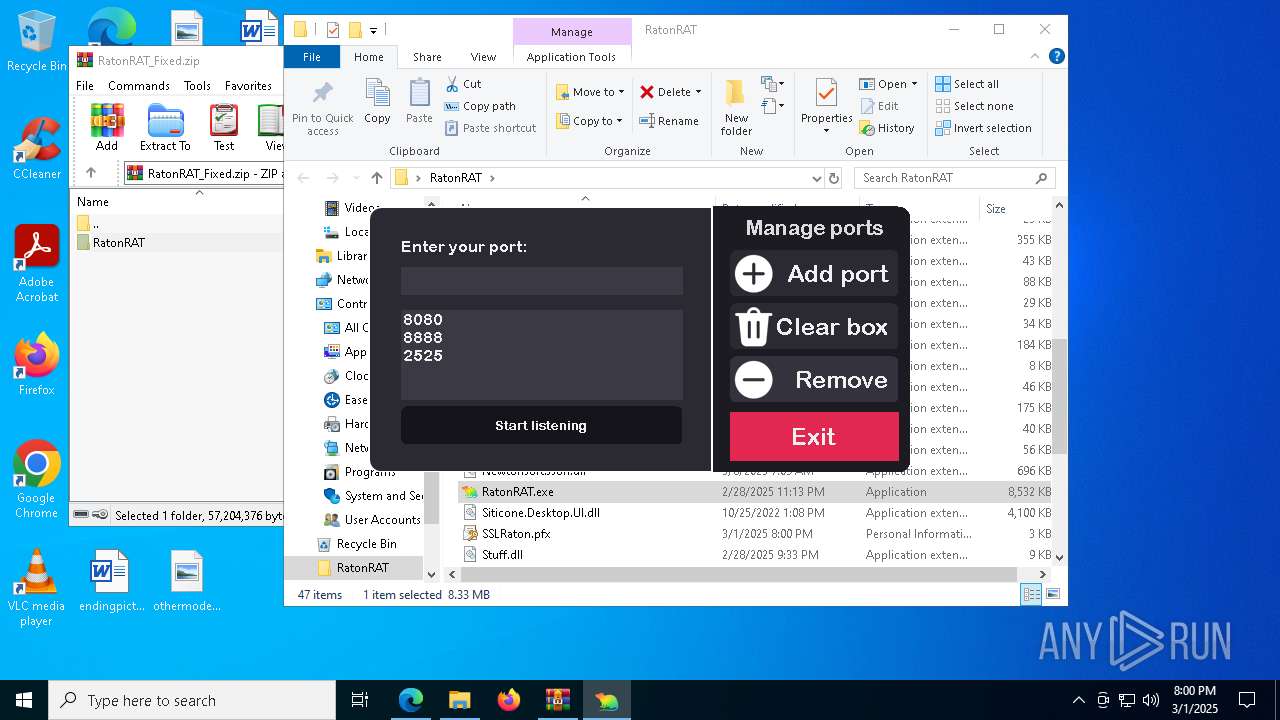The height and width of the screenshot is (720, 1280).
Task: Select RatonRAT.exe file row
Action: pyautogui.click(x=755, y=492)
